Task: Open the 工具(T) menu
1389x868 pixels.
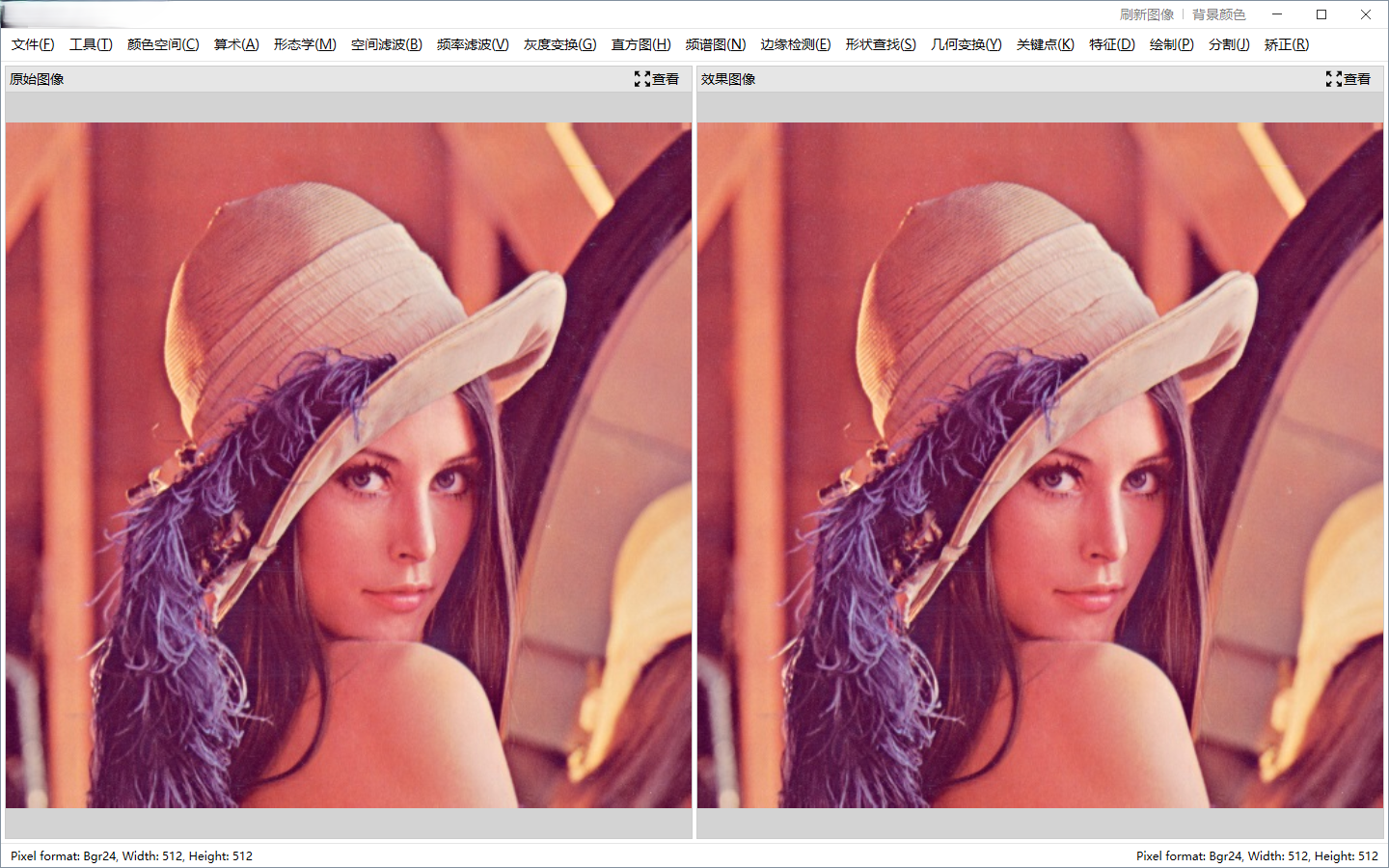Action: (91, 44)
